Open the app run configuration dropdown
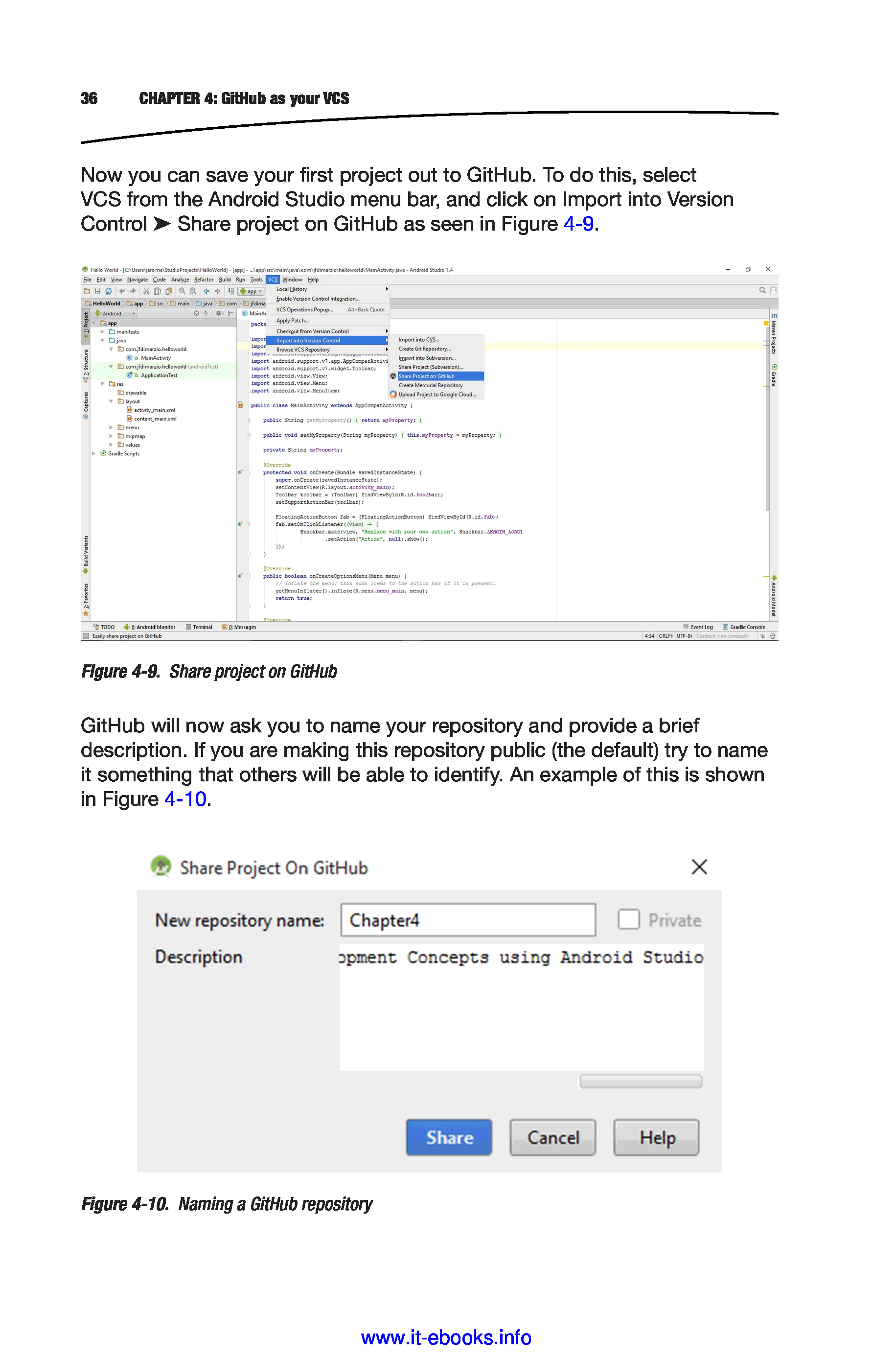 click(x=252, y=291)
